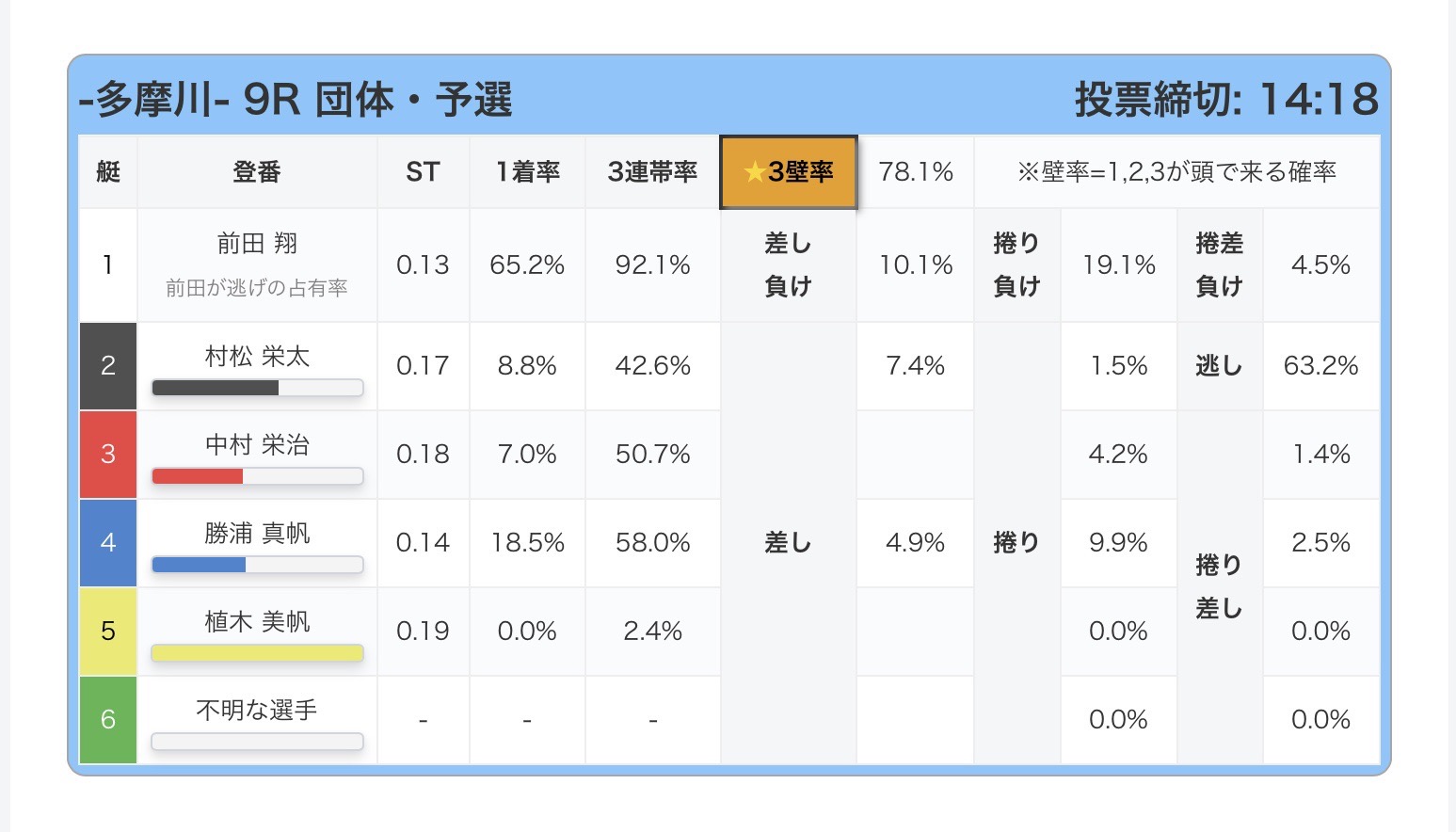1456x832 pixels.
Task: Click the ST column header
Action: pyautogui.click(x=423, y=172)
